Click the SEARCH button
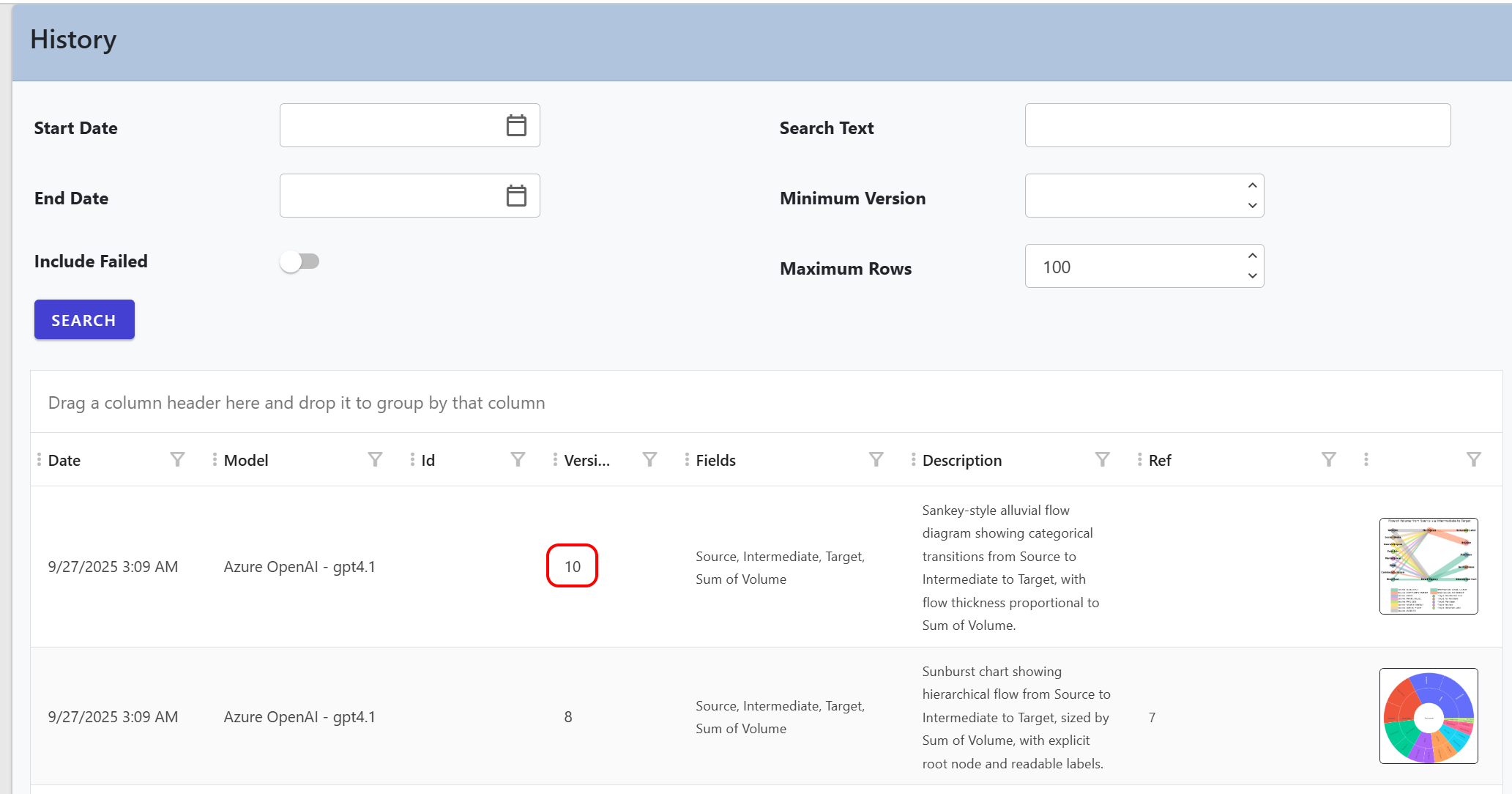The width and height of the screenshot is (1512, 794). click(x=84, y=319)
